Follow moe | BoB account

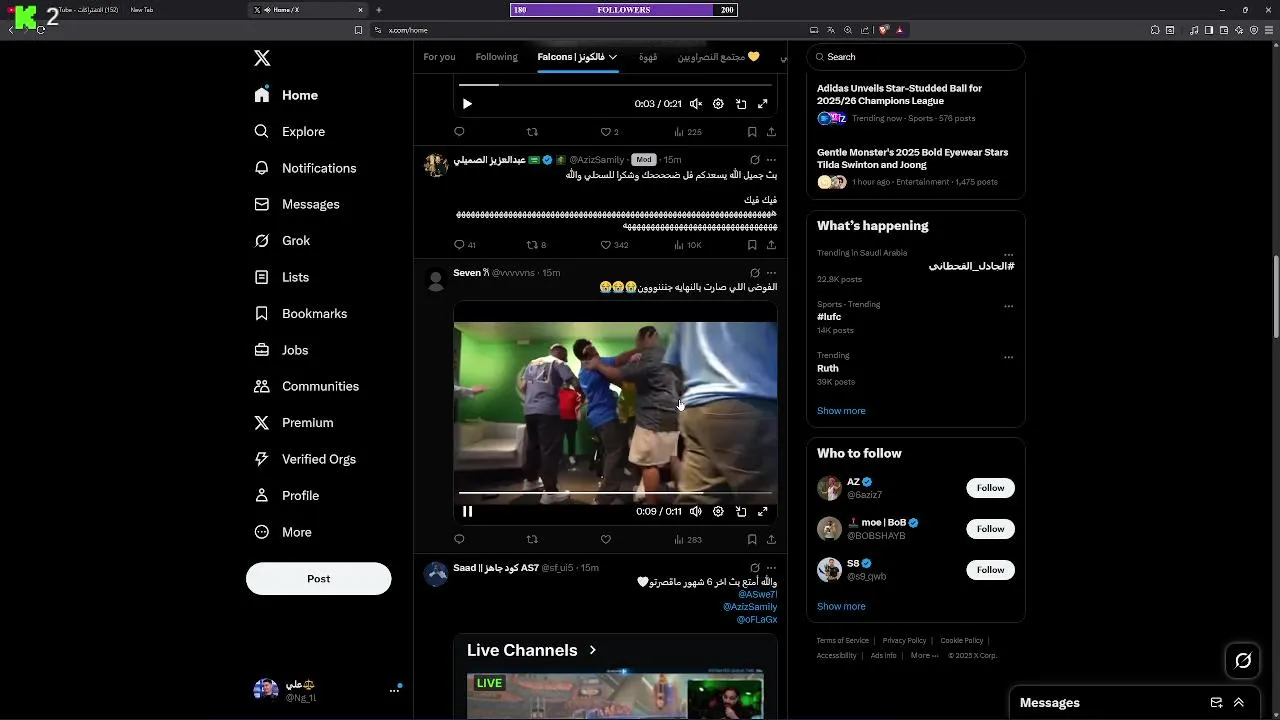pyautogui.click(x=990, y=529)
